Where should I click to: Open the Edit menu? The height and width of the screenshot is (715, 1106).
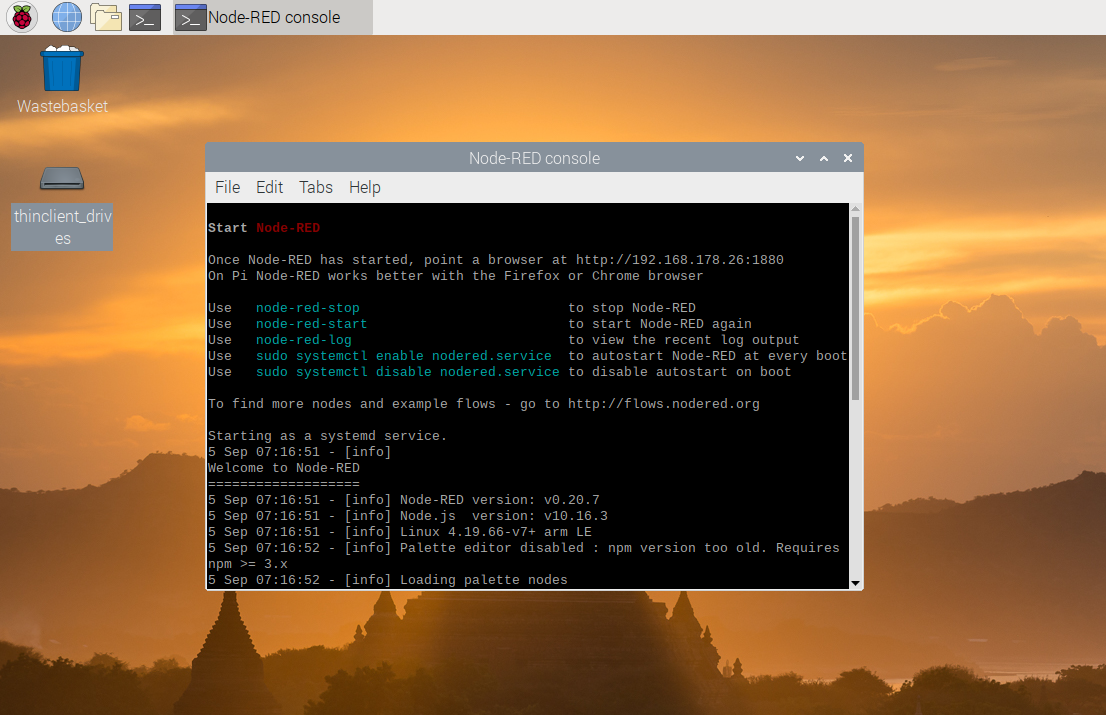(x=269, y=187)
